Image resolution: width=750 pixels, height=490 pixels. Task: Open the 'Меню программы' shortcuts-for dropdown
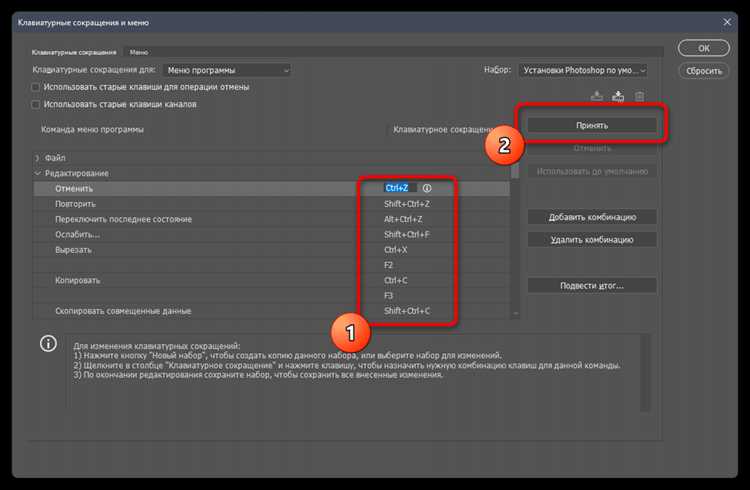pos(227,70)
